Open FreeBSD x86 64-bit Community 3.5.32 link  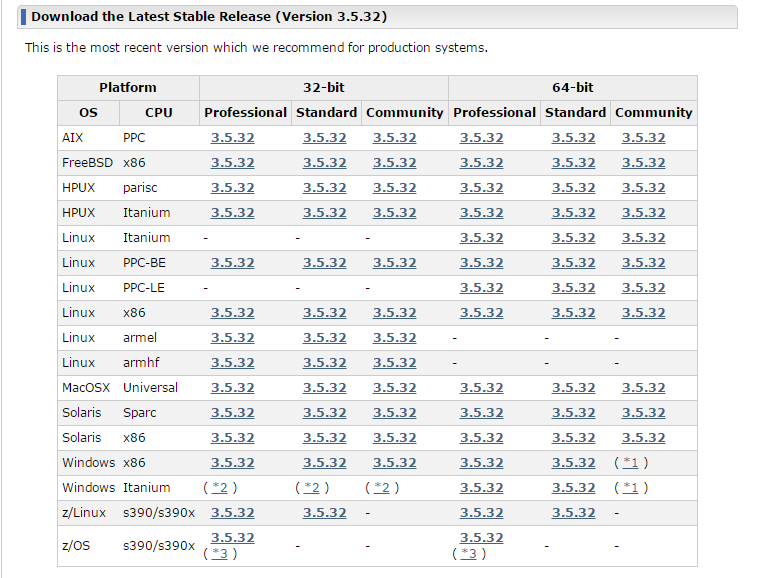tap(643, 163)
